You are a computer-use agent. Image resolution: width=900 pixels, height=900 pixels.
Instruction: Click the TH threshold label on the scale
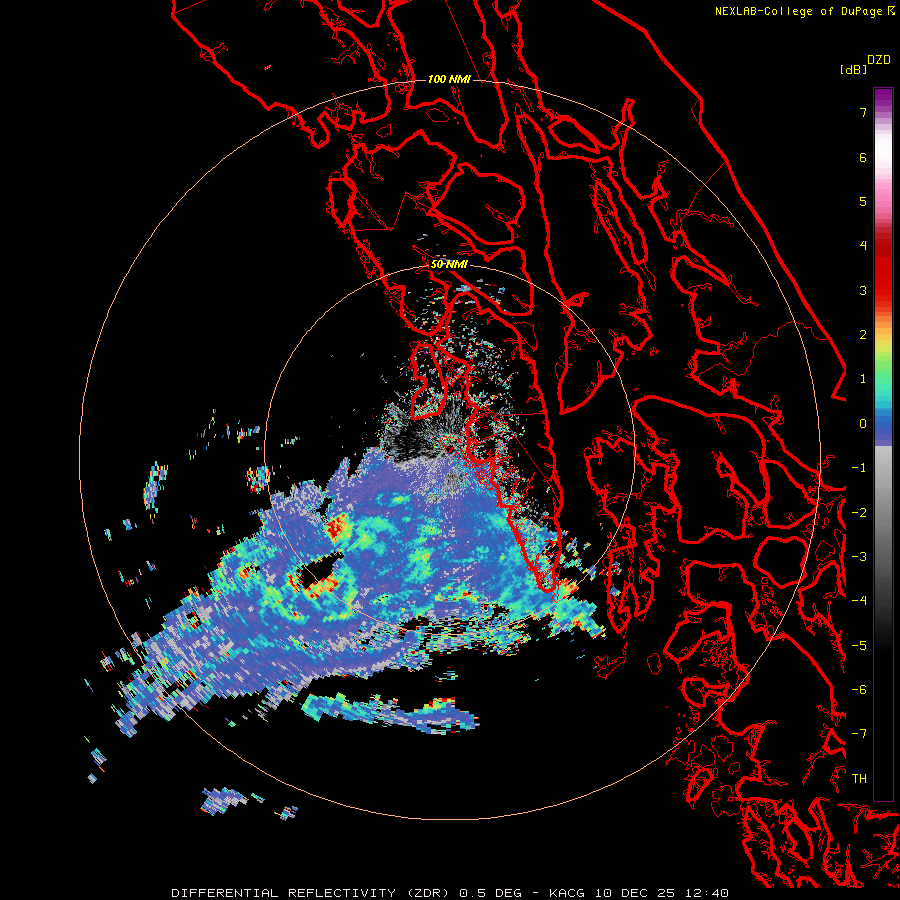pyautogui.click(x=859, y=779)
